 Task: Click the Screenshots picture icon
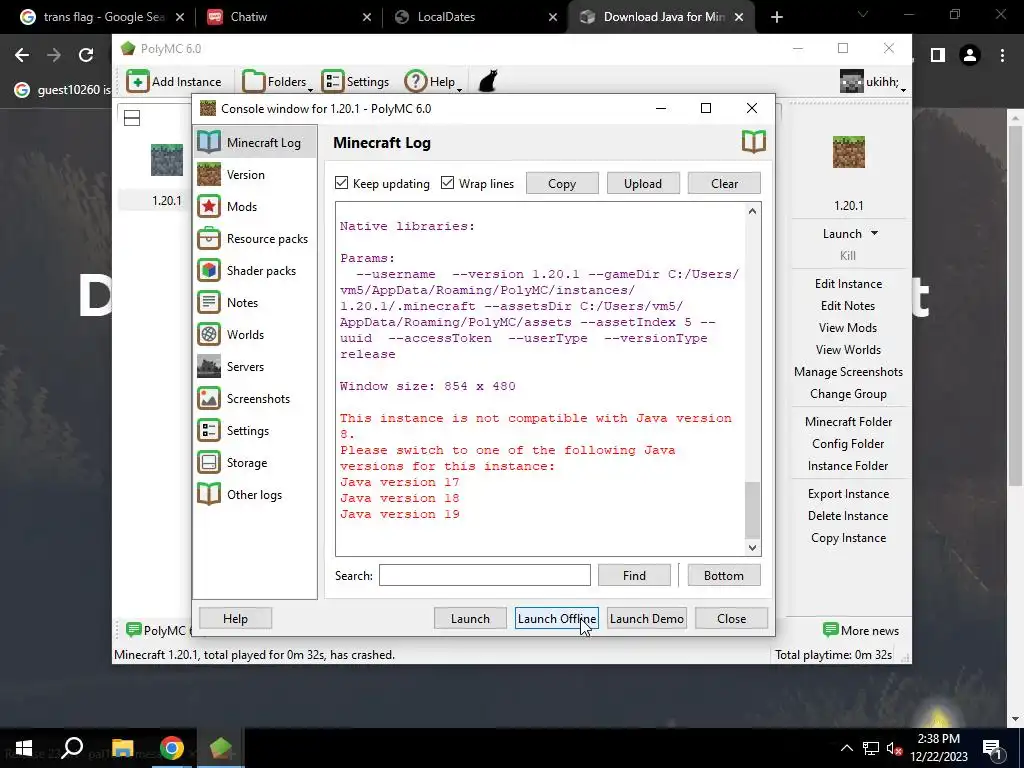click(209, 398)
